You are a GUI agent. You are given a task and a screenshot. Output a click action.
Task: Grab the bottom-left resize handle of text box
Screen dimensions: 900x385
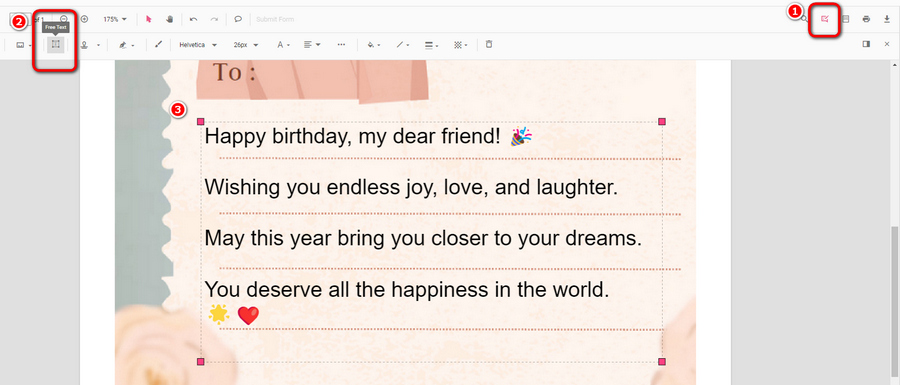tap(200, 361)
